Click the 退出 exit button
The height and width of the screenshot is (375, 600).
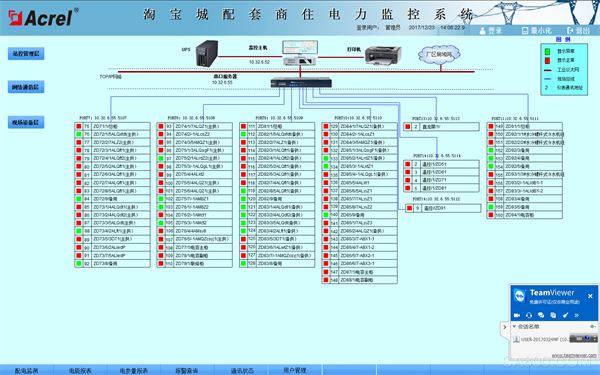[x=578, y=31]
